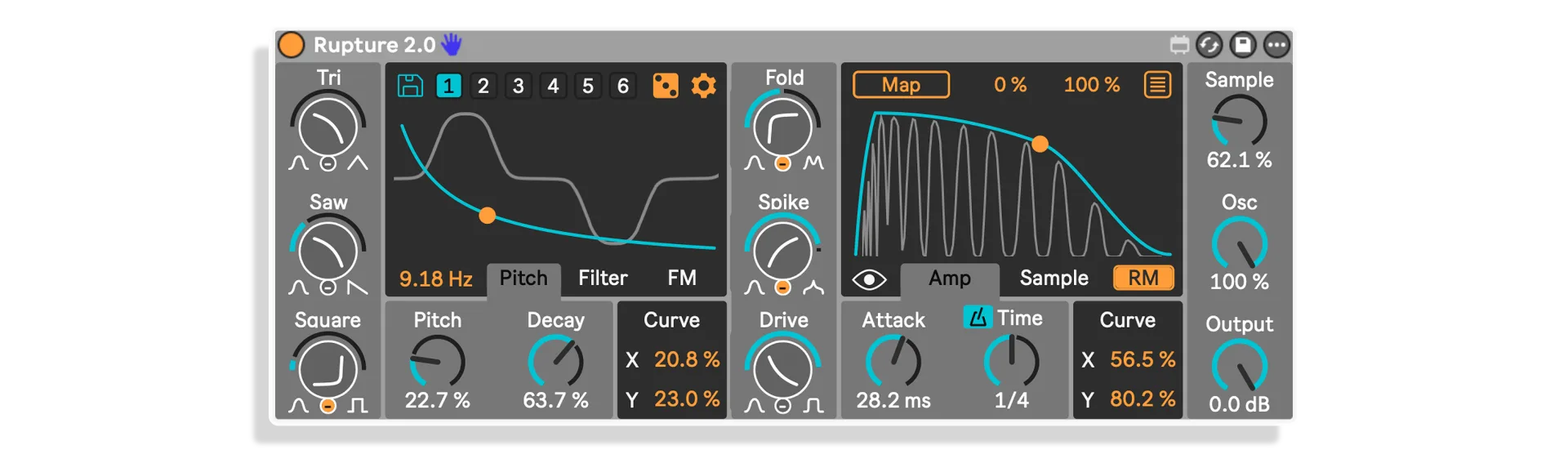Click the square icon left of hot-swap

(x=1178, y=45)
